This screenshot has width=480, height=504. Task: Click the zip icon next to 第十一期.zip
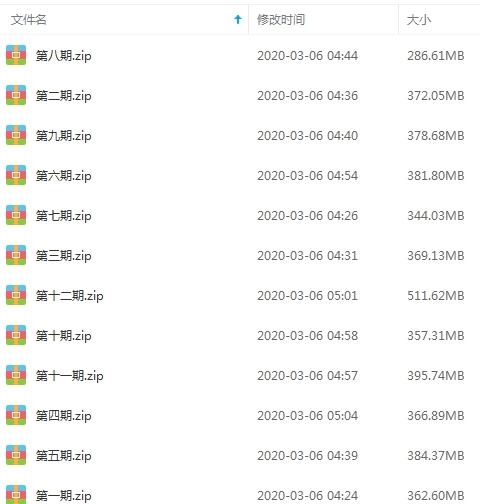pos(16,375)
